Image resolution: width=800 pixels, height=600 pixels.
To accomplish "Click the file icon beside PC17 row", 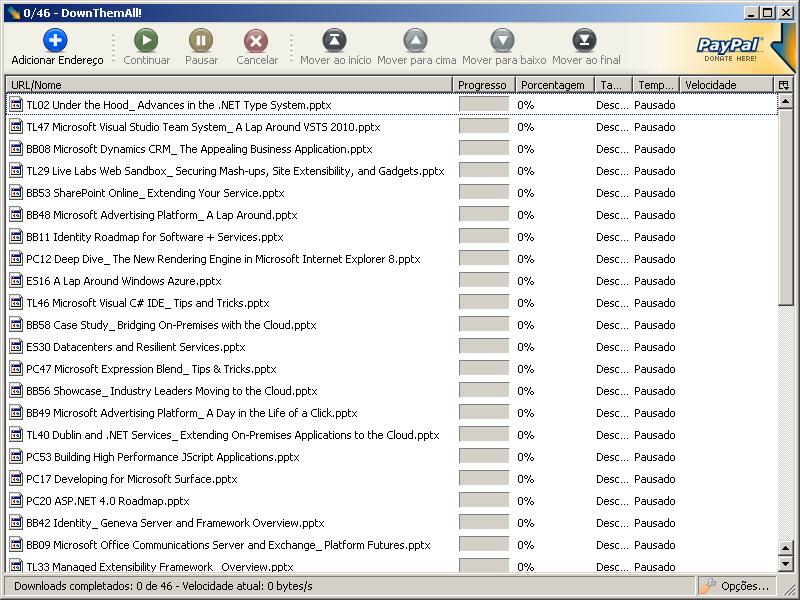I will coord(16,478).
